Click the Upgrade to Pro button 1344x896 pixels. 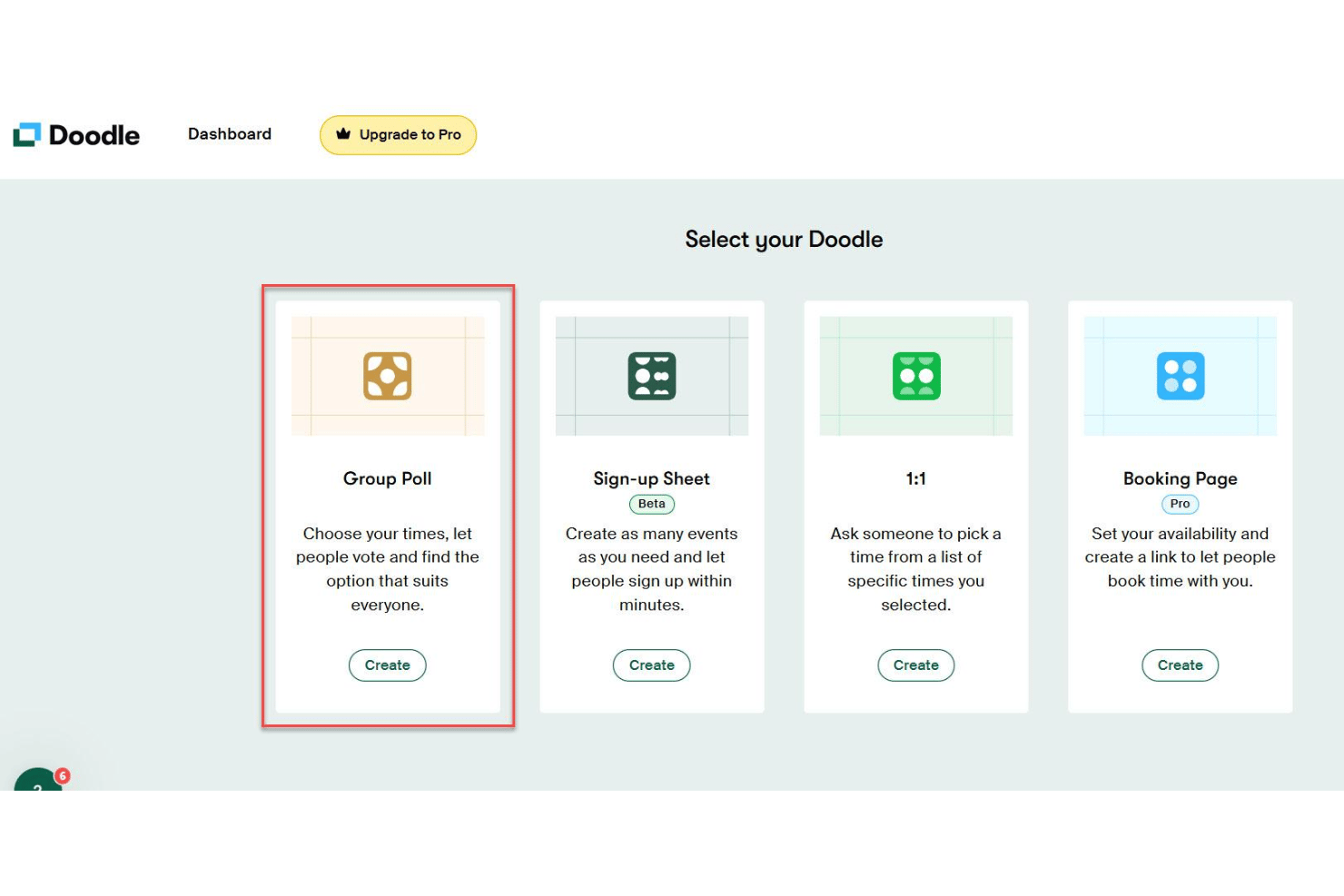(398, 135)
